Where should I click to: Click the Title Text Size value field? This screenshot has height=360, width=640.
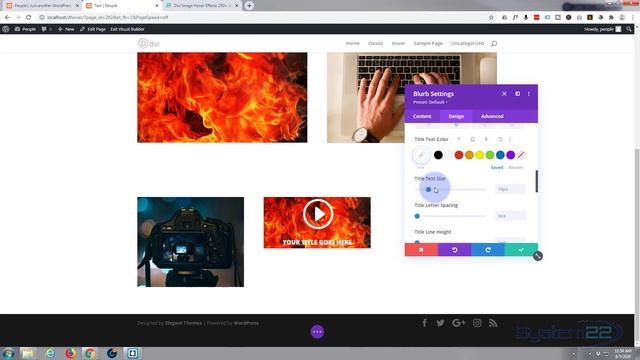[x=510, y=189]
